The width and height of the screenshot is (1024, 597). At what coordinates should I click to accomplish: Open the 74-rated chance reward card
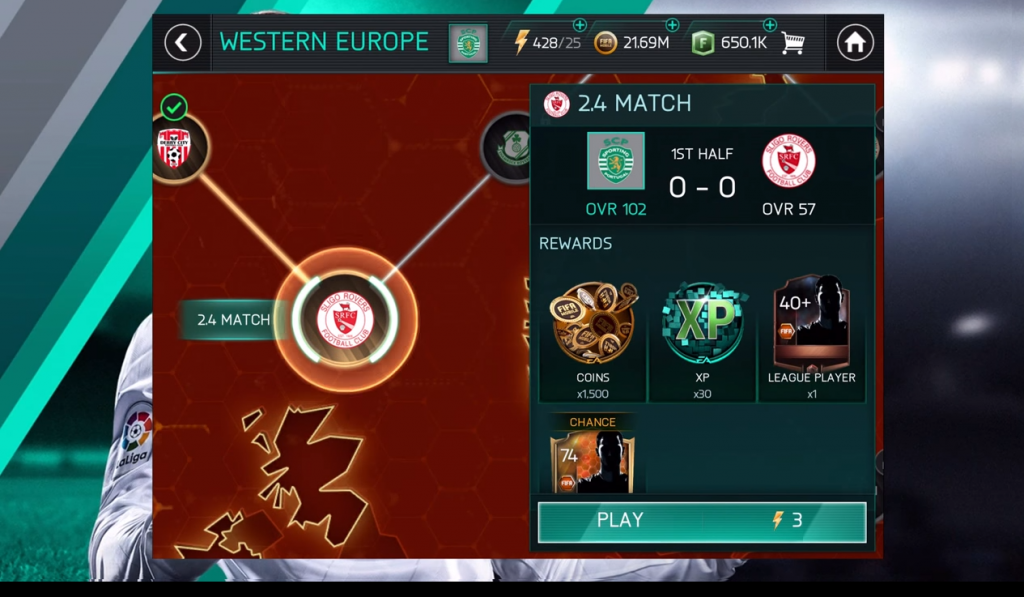coord(592,455)
